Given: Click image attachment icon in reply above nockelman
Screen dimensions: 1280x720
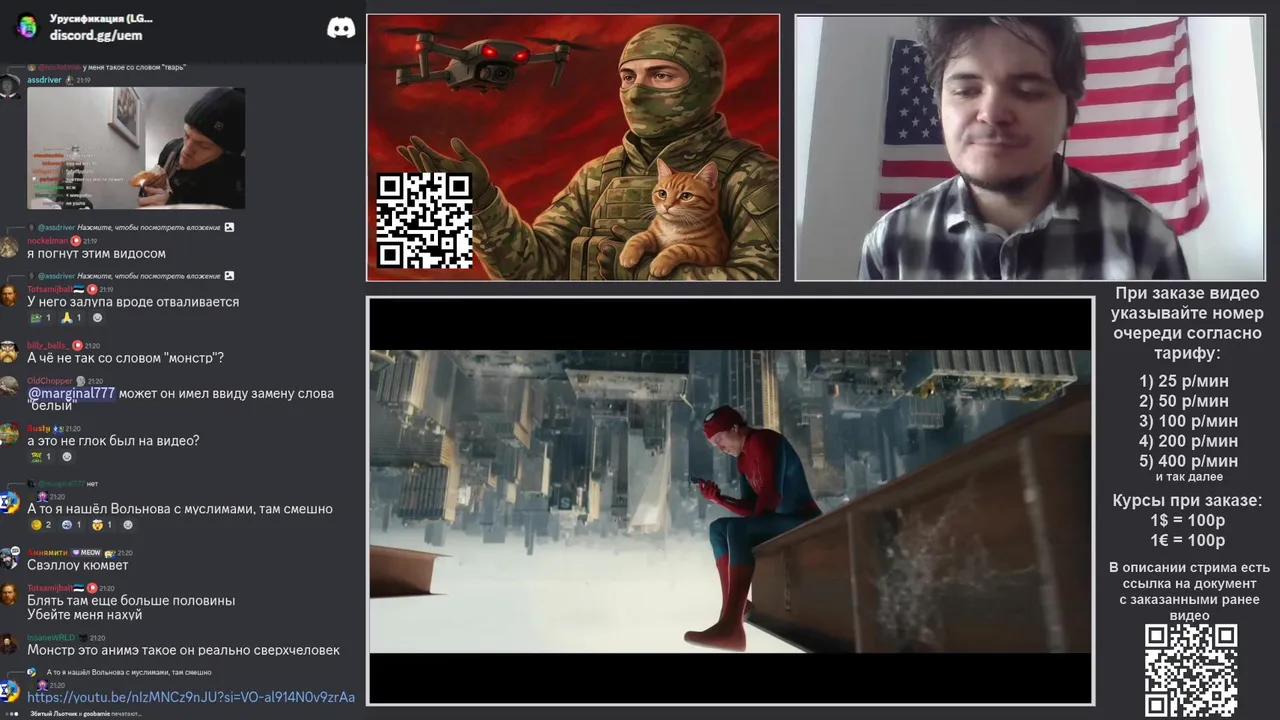Looking at the screenshot, I should click(x=229, y=227).
